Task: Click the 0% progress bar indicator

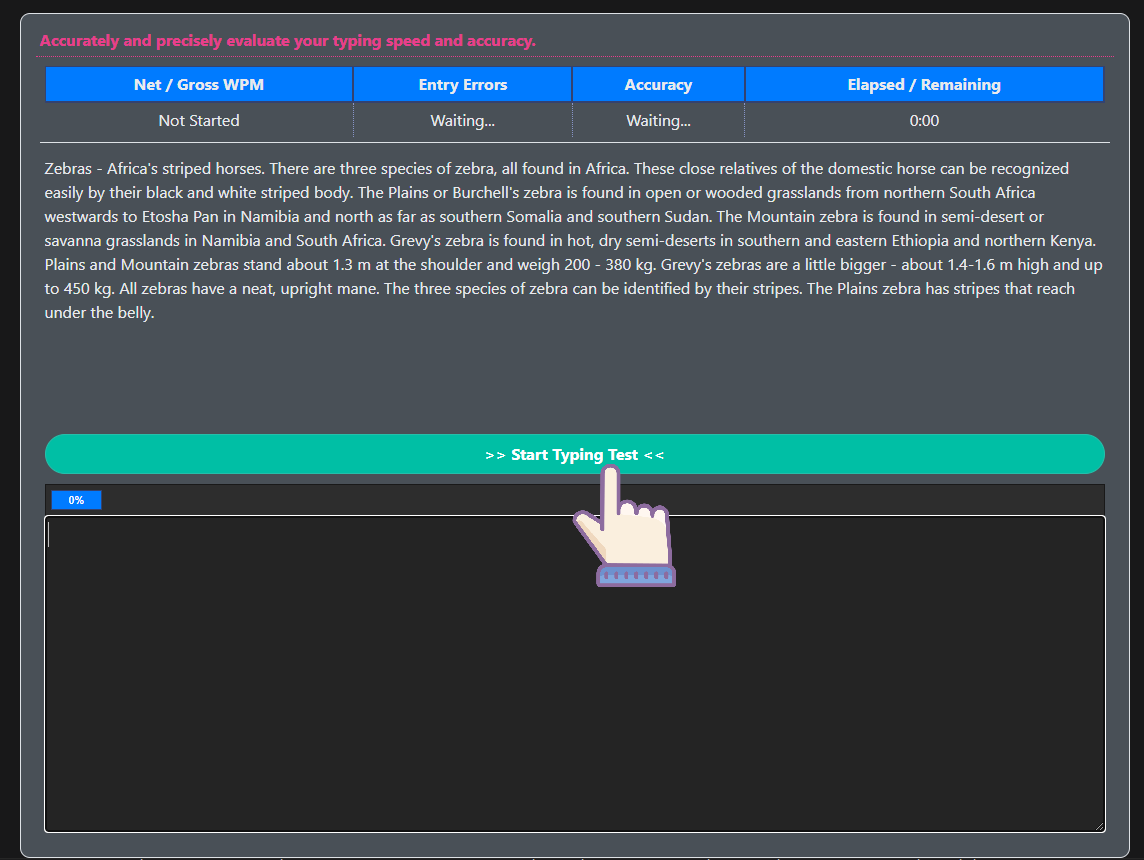Action: pos(76,500)
